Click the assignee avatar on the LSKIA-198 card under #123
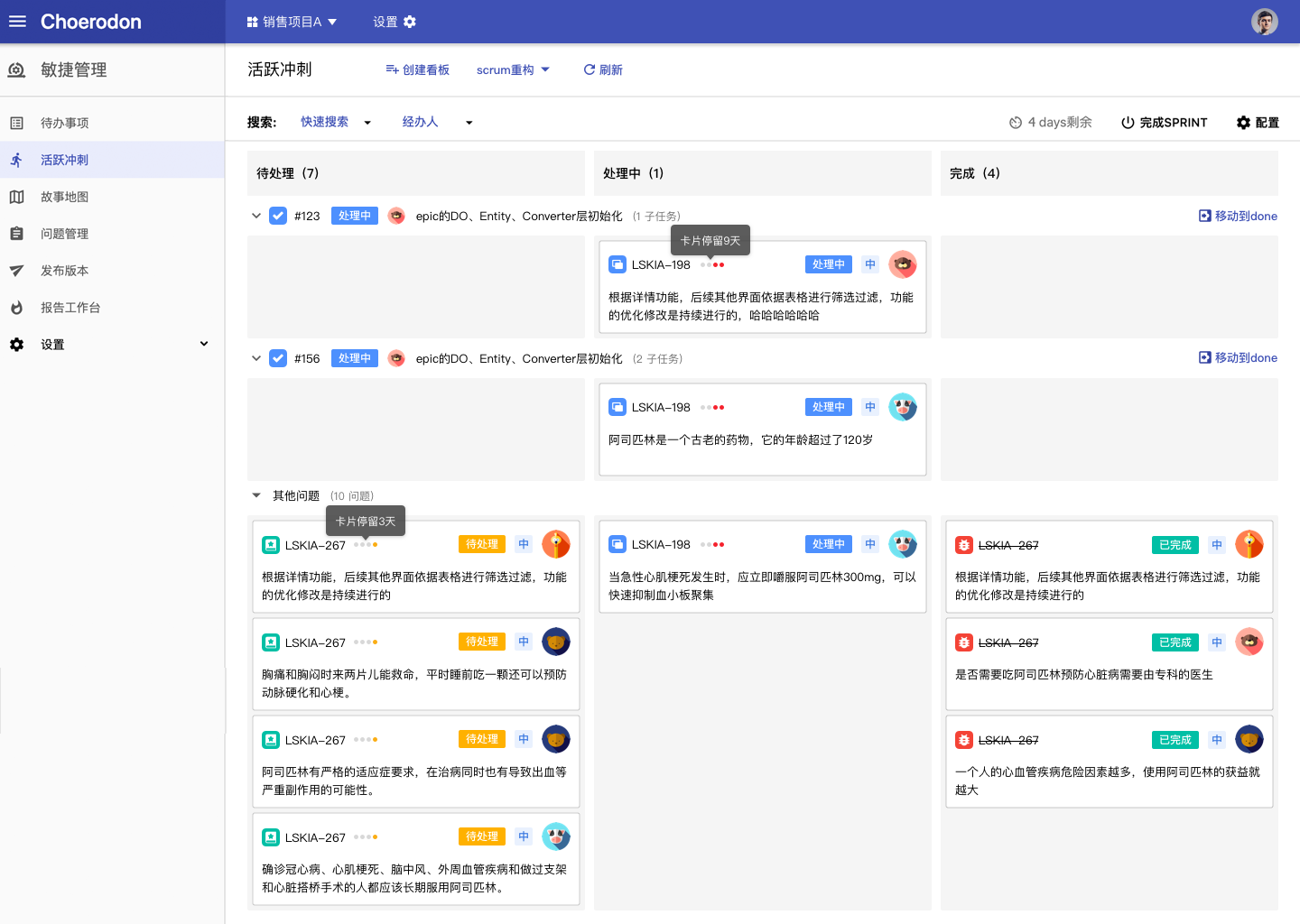Image resolution: width=1300 pixels, height=924 pixels. click(x=903, y=264)
